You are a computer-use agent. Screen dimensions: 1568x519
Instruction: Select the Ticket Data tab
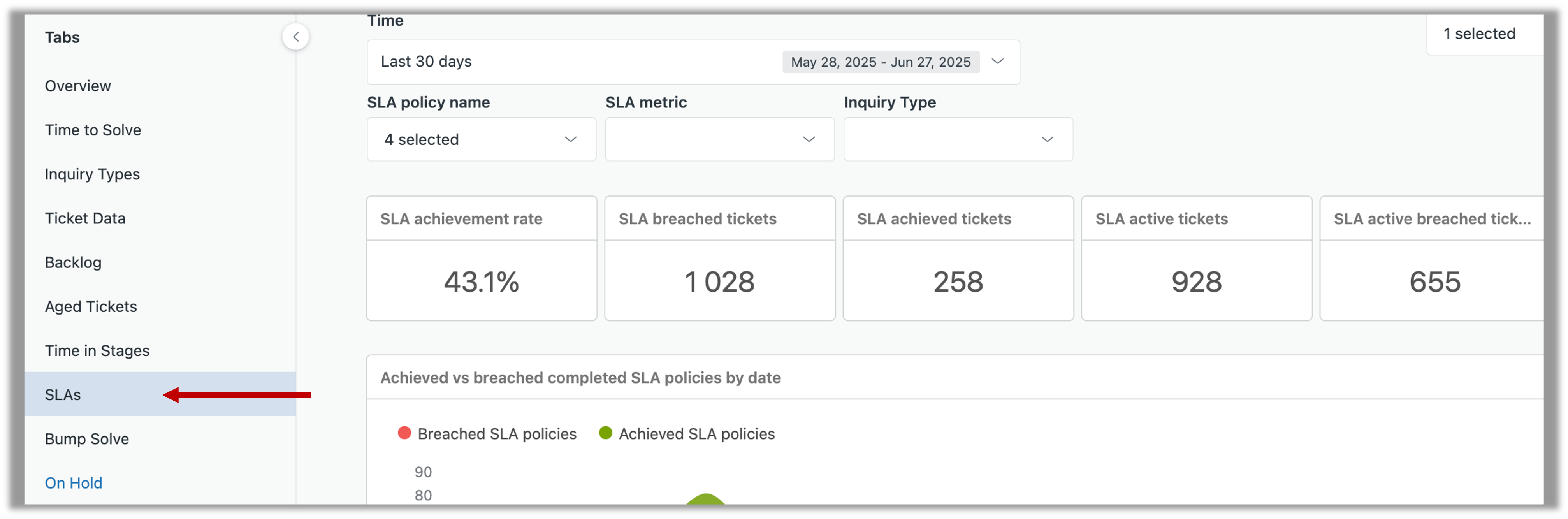point(85,219)
